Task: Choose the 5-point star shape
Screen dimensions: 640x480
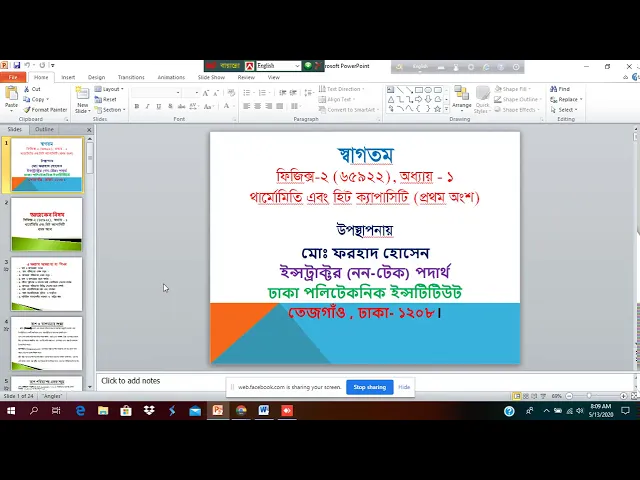Action: tap(438, 109)
